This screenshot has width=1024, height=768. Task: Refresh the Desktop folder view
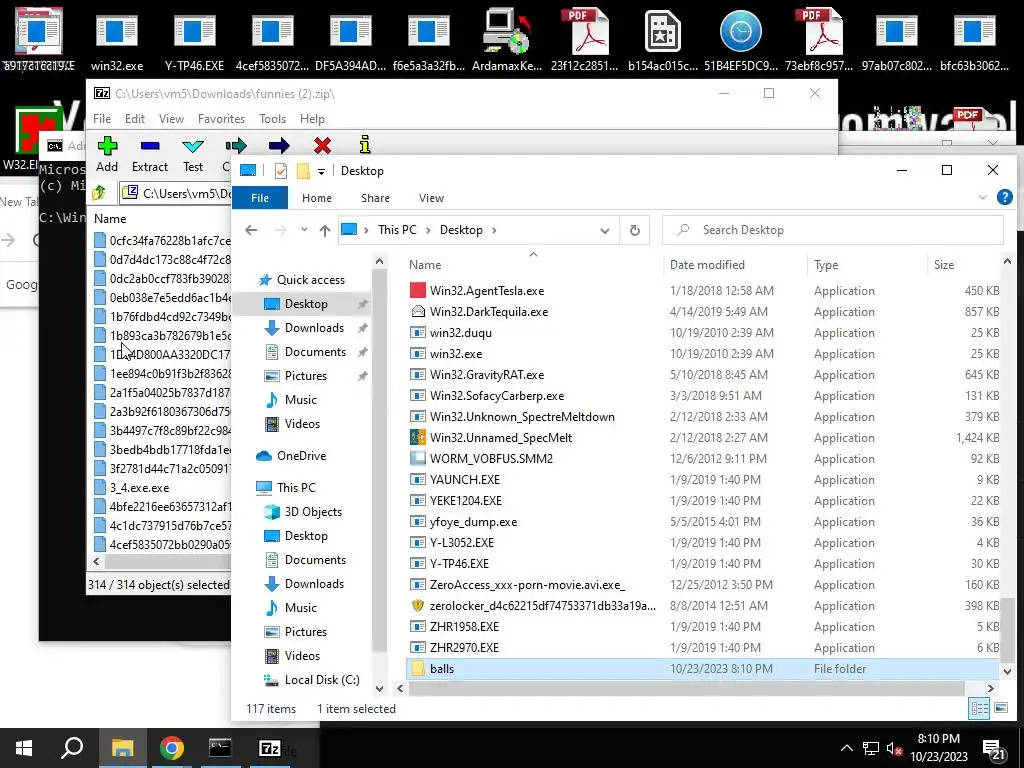click(x=635, y=230)
